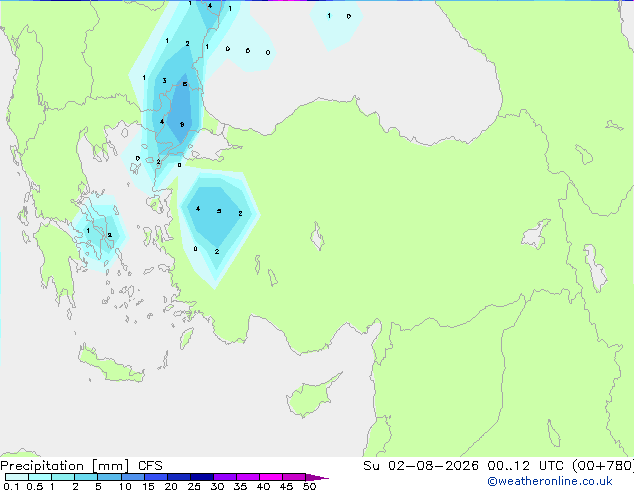Viewport: 634px width, 490px height.
Task: Select the 2 to 5 mm legend swatch
Action: click(86, 477)
